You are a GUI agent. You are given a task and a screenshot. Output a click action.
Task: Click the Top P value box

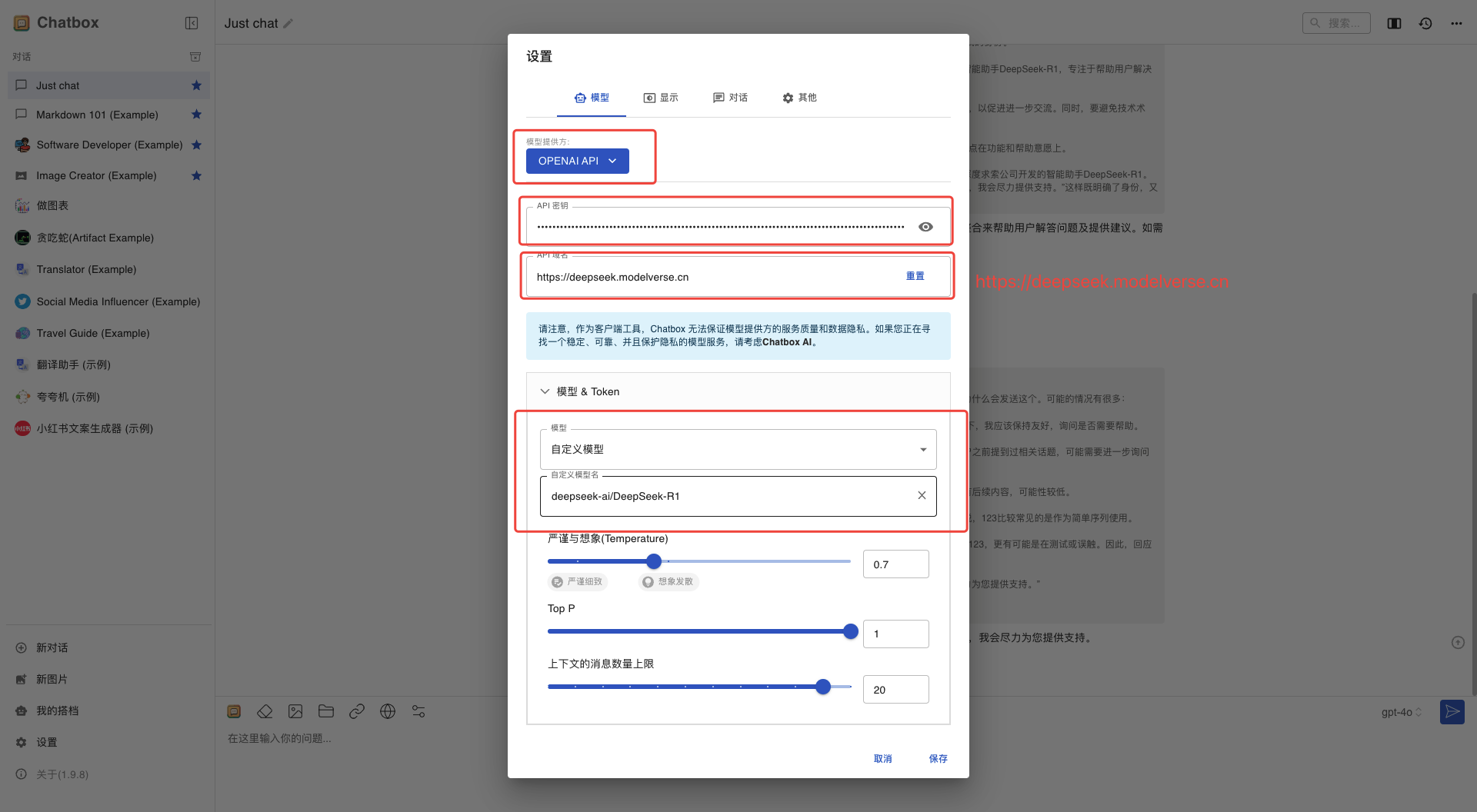(895, 634)
